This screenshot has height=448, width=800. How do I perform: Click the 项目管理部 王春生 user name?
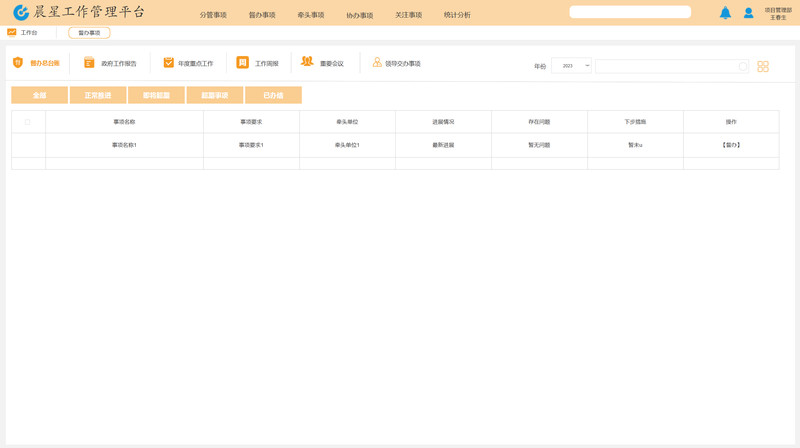[778, 14]
